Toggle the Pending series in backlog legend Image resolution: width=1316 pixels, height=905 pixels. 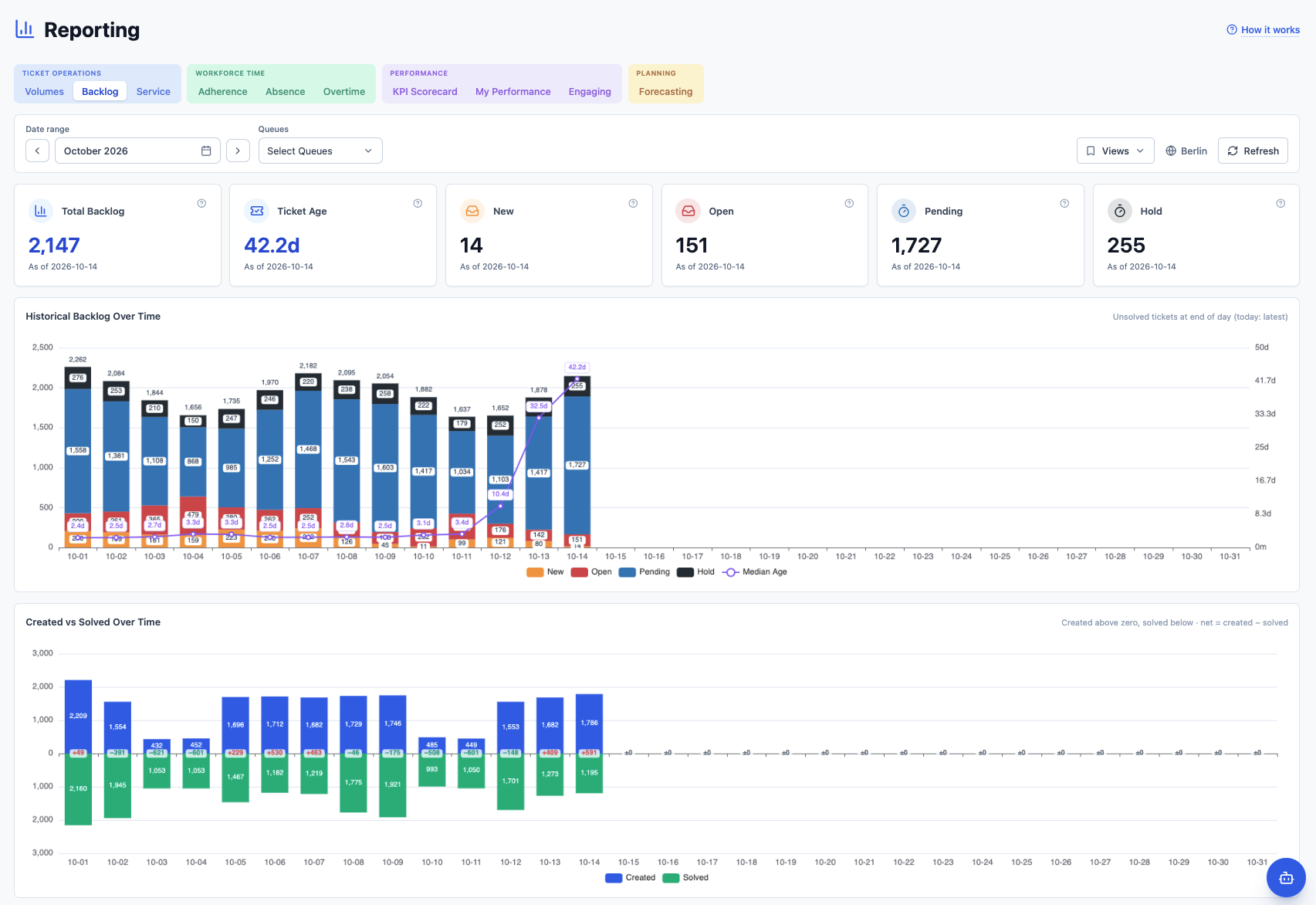coord(644,572)
